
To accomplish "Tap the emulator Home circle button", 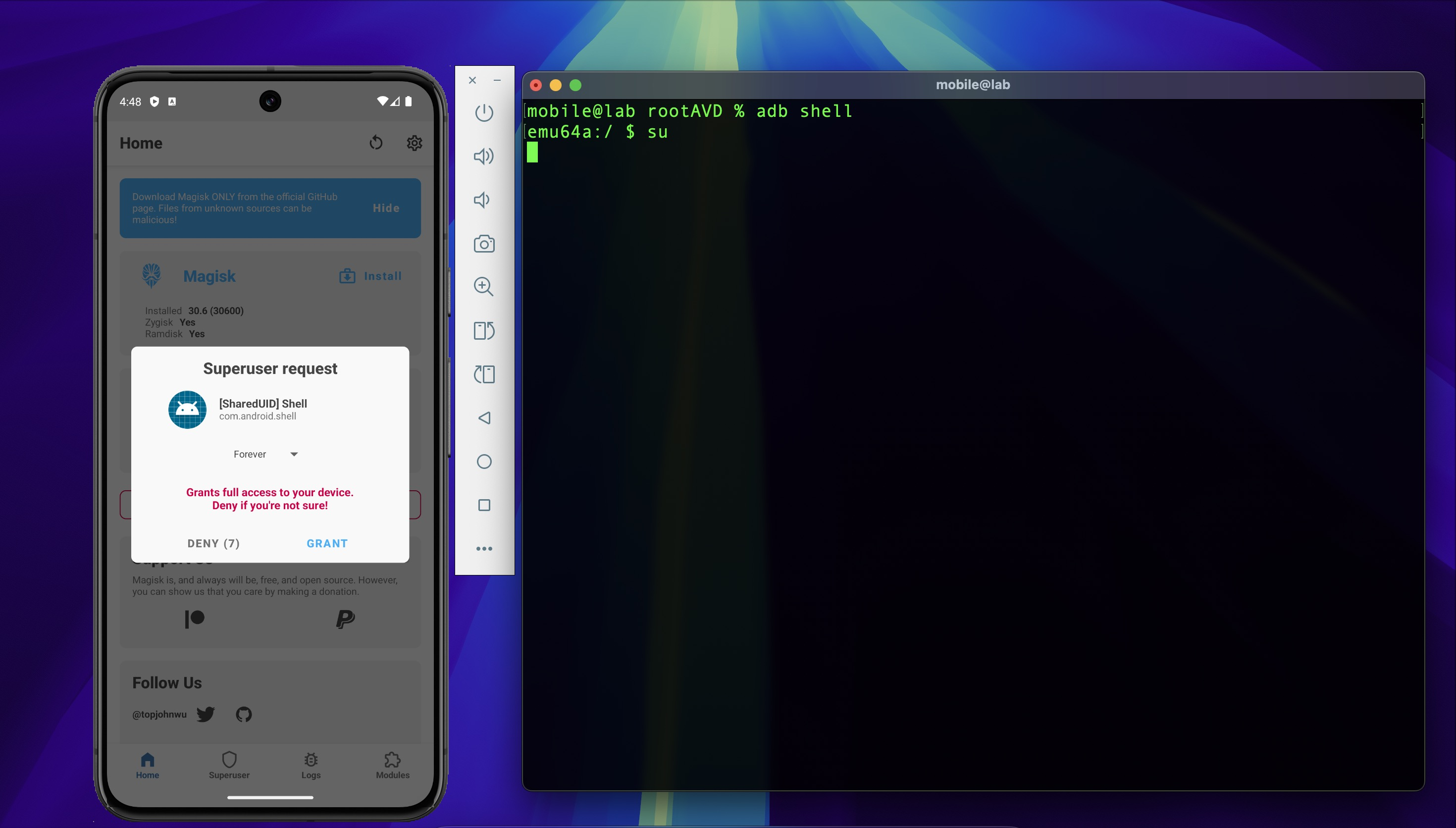I will tap(484, 461).
